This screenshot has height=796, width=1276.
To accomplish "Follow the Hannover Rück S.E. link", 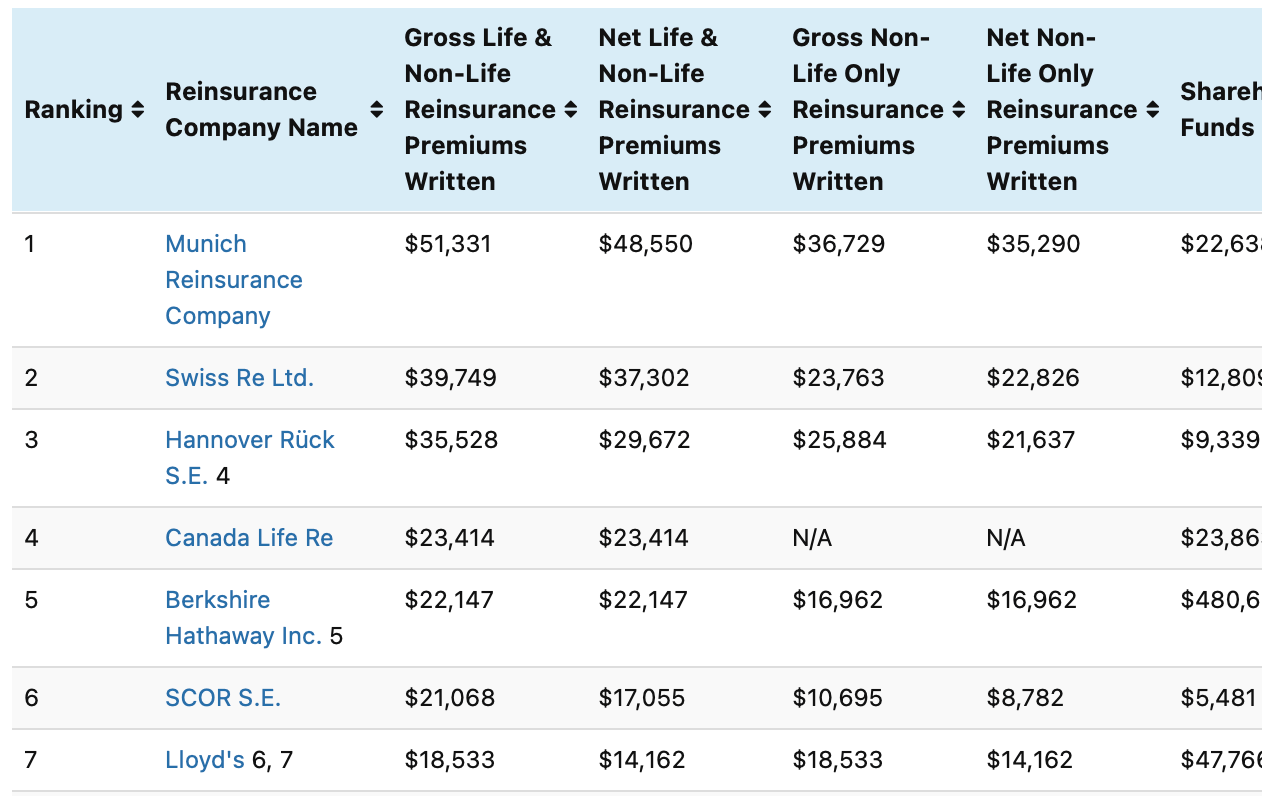I will [249, 441].
